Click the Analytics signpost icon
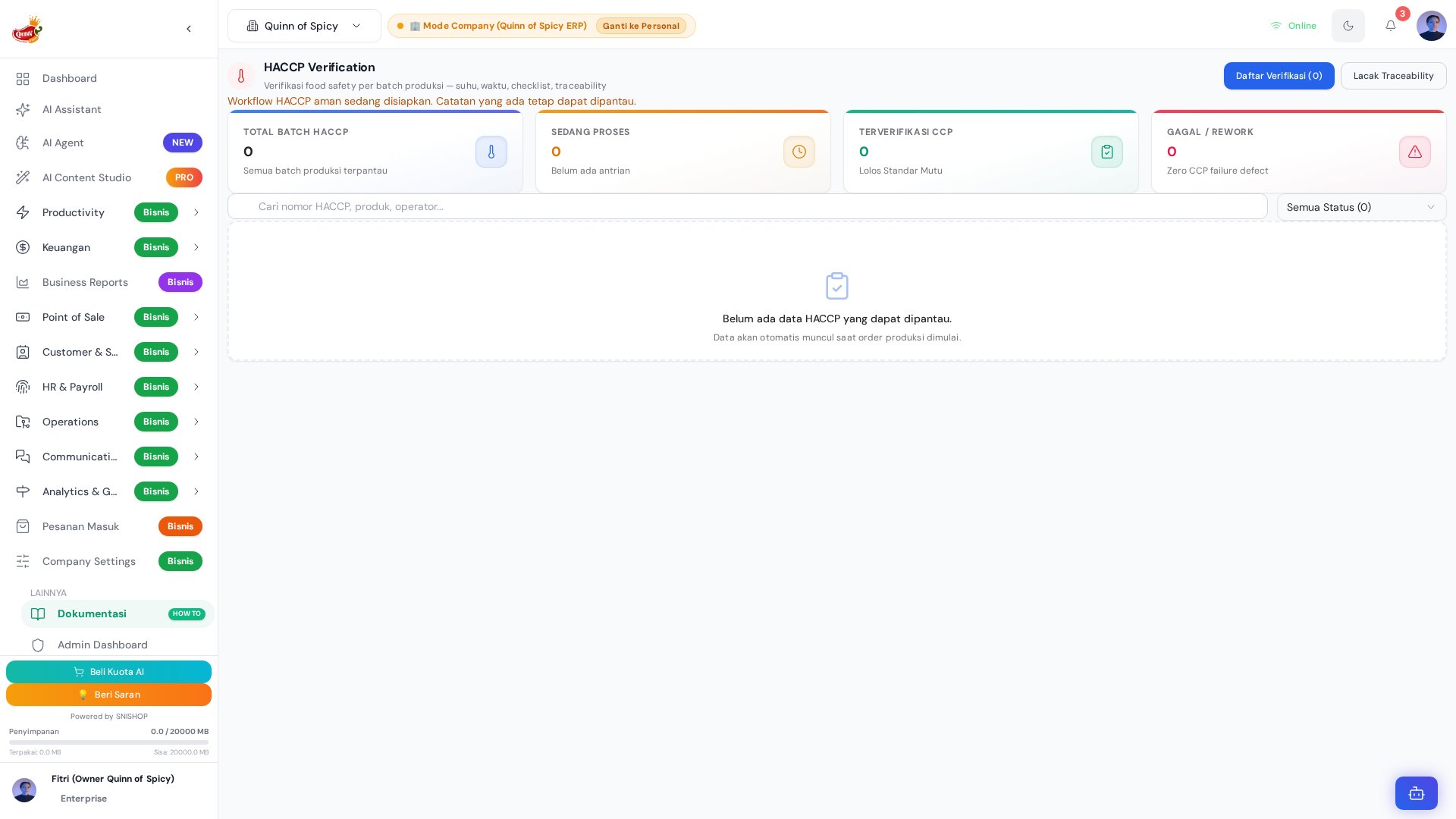 coord(23,491)
